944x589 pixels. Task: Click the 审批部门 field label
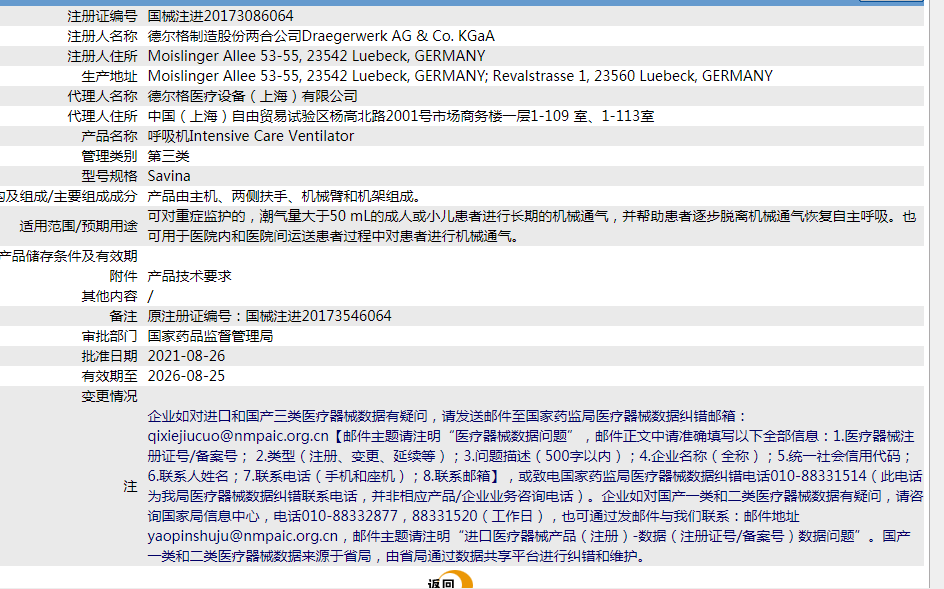pos(110,336)
